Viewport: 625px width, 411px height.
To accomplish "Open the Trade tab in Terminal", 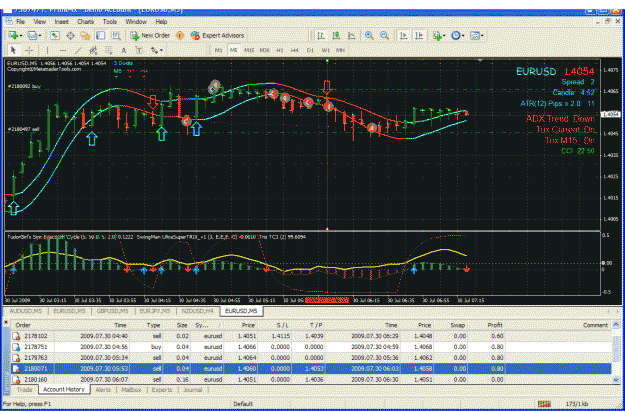I will click(25, 390).
